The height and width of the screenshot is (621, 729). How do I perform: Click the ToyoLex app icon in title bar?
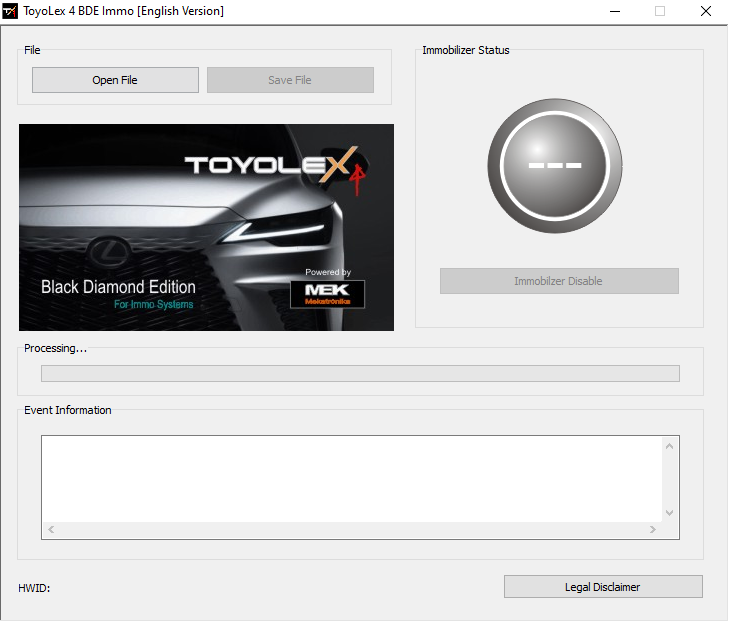click(x=11, y=11)
